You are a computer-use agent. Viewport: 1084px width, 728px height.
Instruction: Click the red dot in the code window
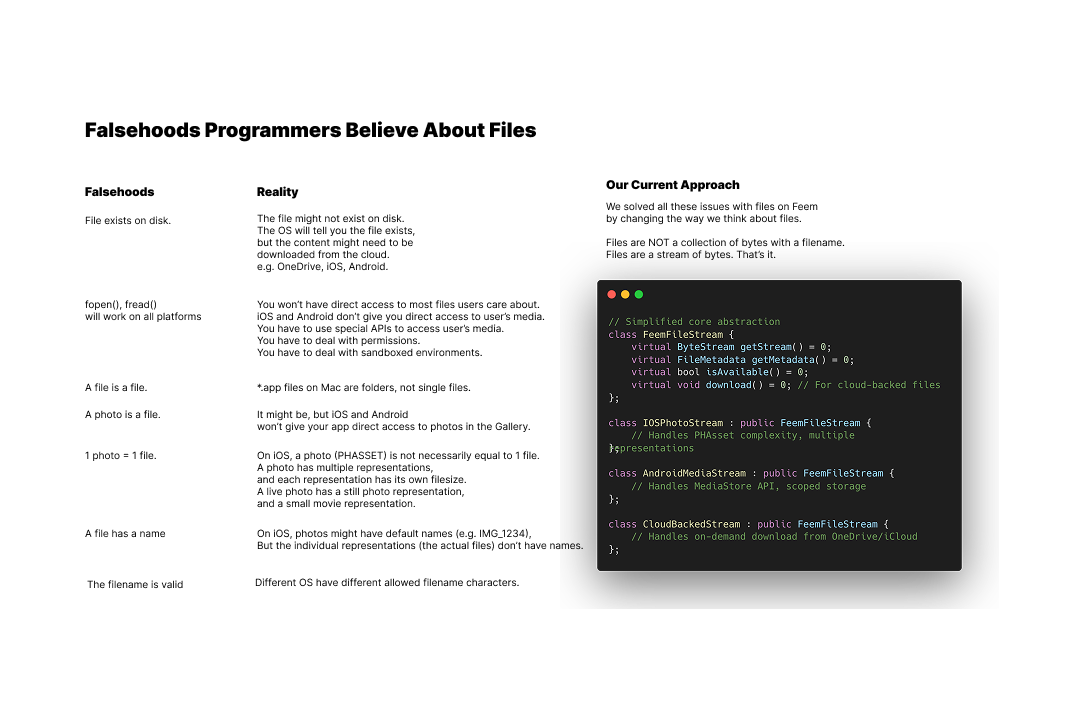coord(611,295)
